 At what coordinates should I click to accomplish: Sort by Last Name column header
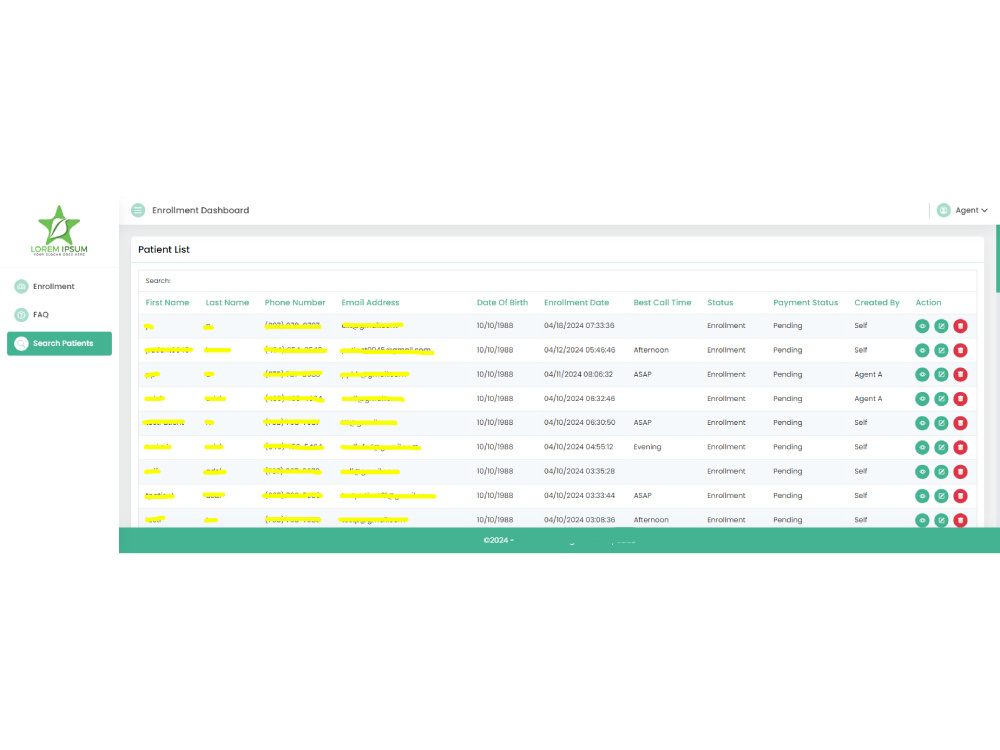[x=227, y=302]
